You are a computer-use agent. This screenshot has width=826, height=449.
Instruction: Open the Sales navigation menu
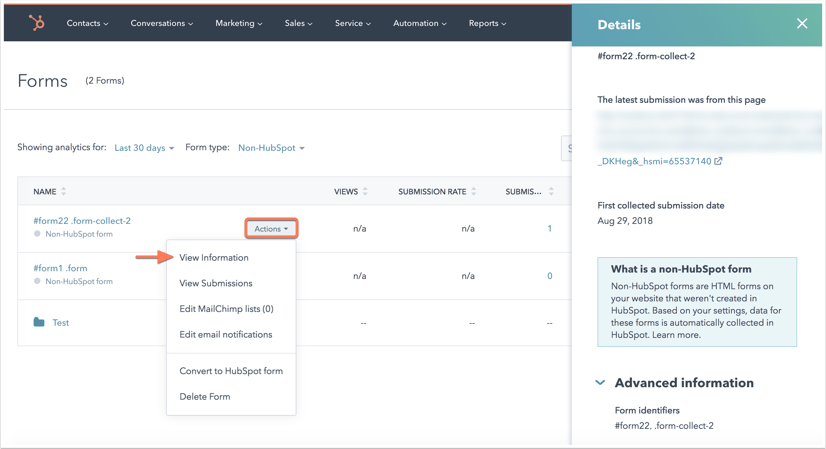point(298,23)
